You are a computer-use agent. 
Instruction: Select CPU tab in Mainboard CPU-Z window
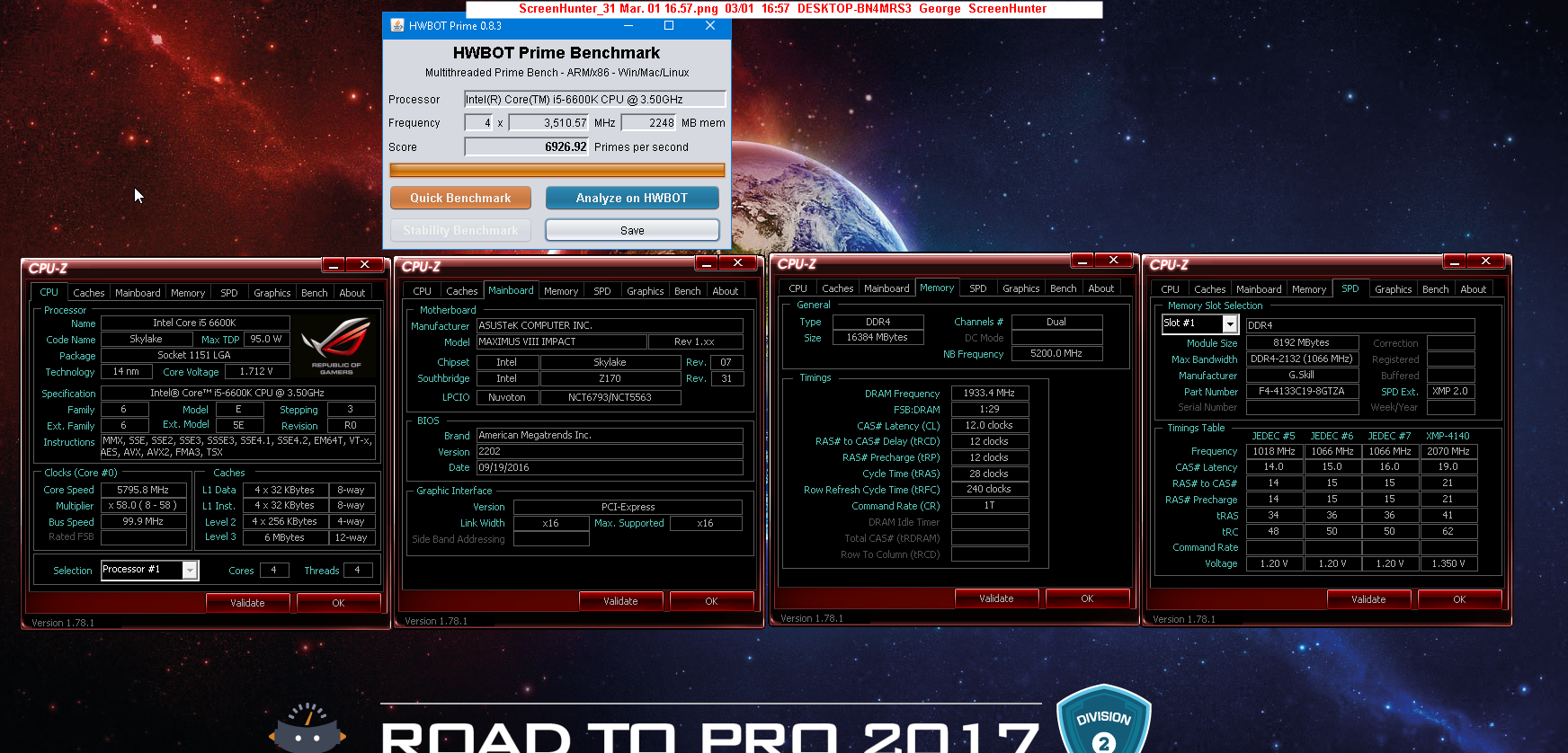(x=423, y=291)
